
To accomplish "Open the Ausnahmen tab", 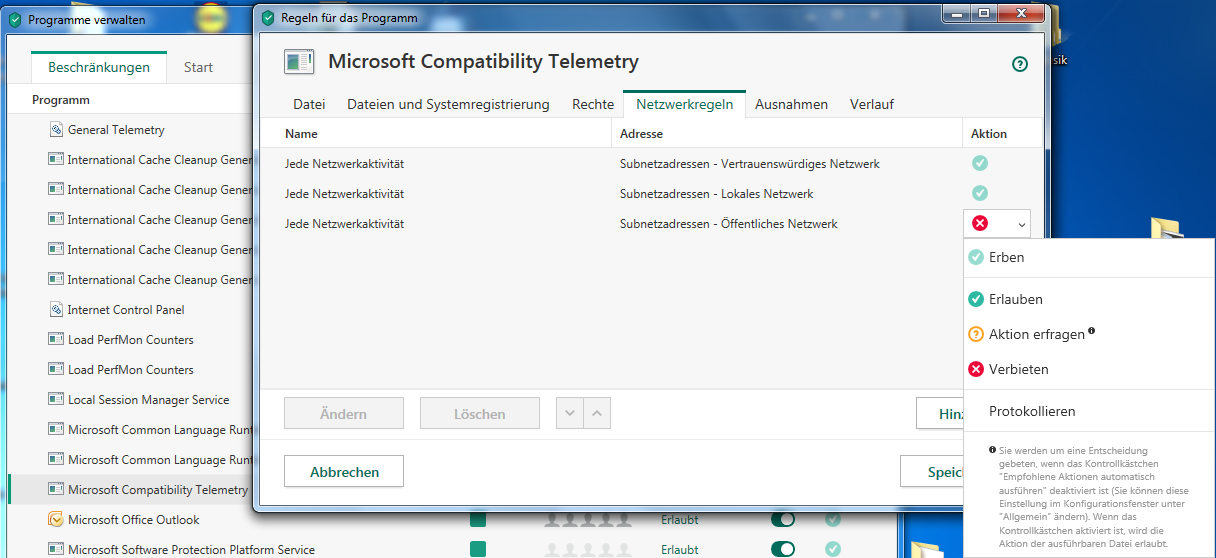I will (791, 104).
